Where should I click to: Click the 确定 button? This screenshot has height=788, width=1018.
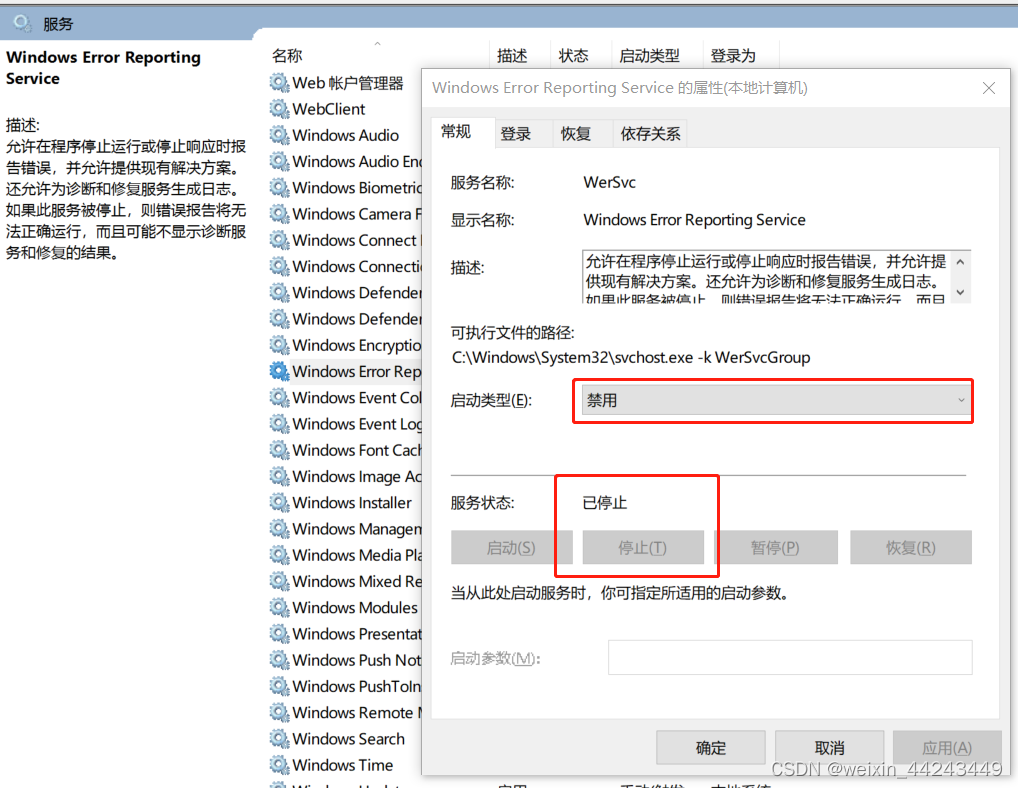[710, 748]
